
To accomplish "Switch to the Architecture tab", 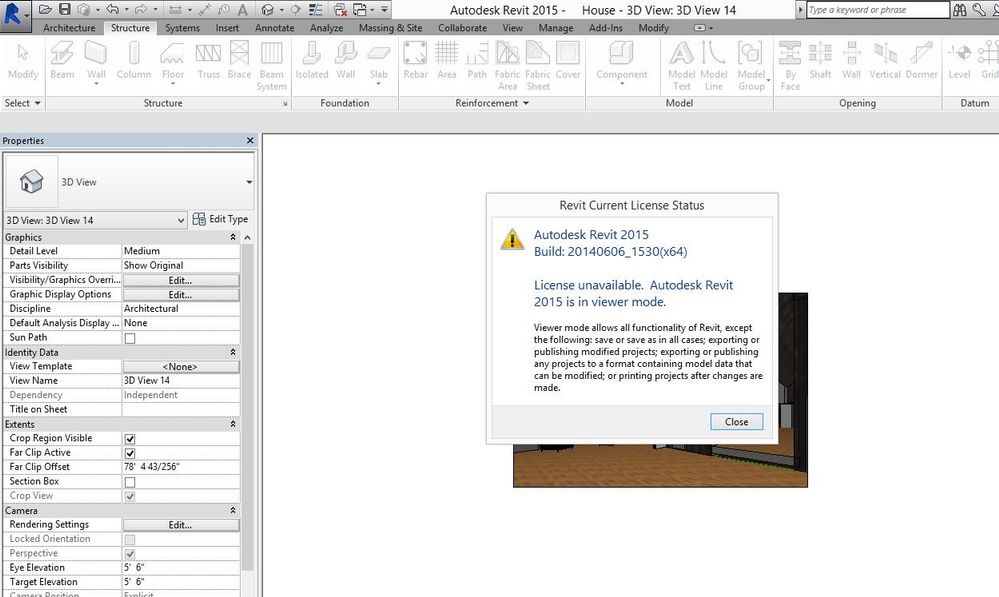I will pos(69,28).
